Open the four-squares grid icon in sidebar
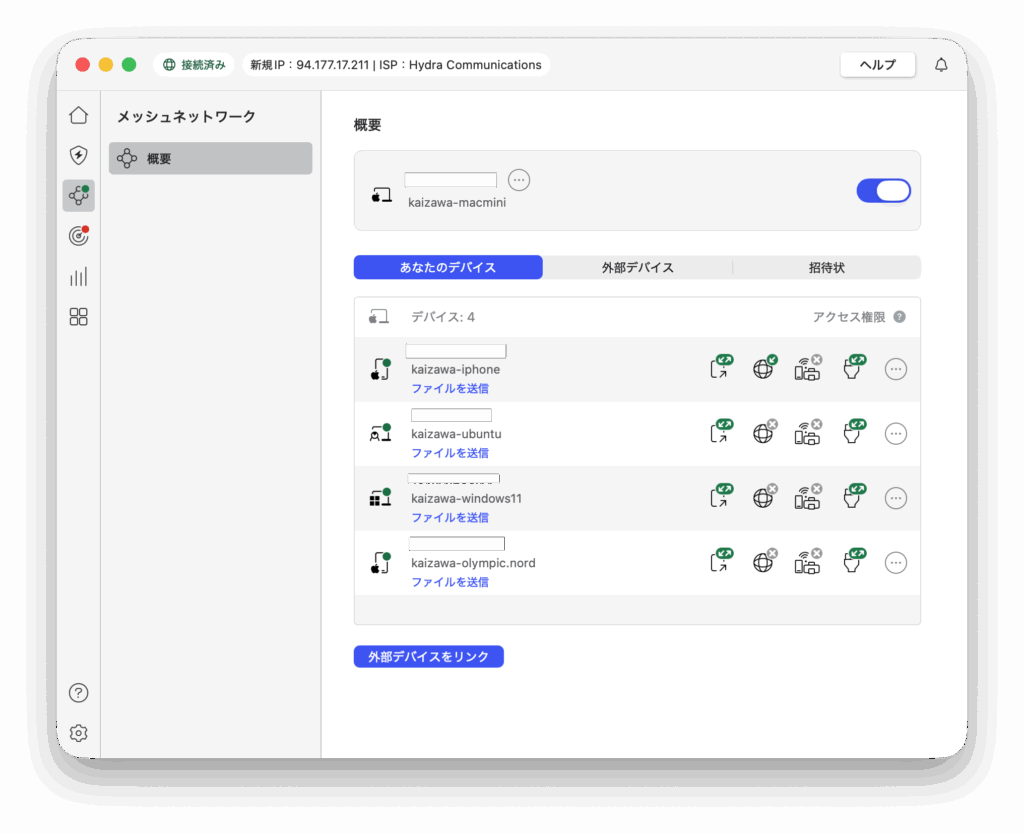This screenshot has height=833, width=1024. (78, 317)
